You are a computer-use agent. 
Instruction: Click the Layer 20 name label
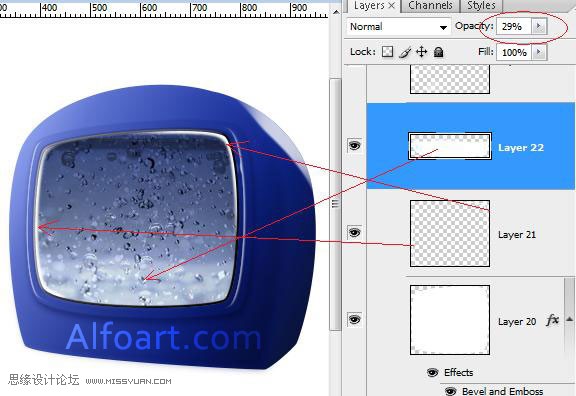(x=517, y=321)
